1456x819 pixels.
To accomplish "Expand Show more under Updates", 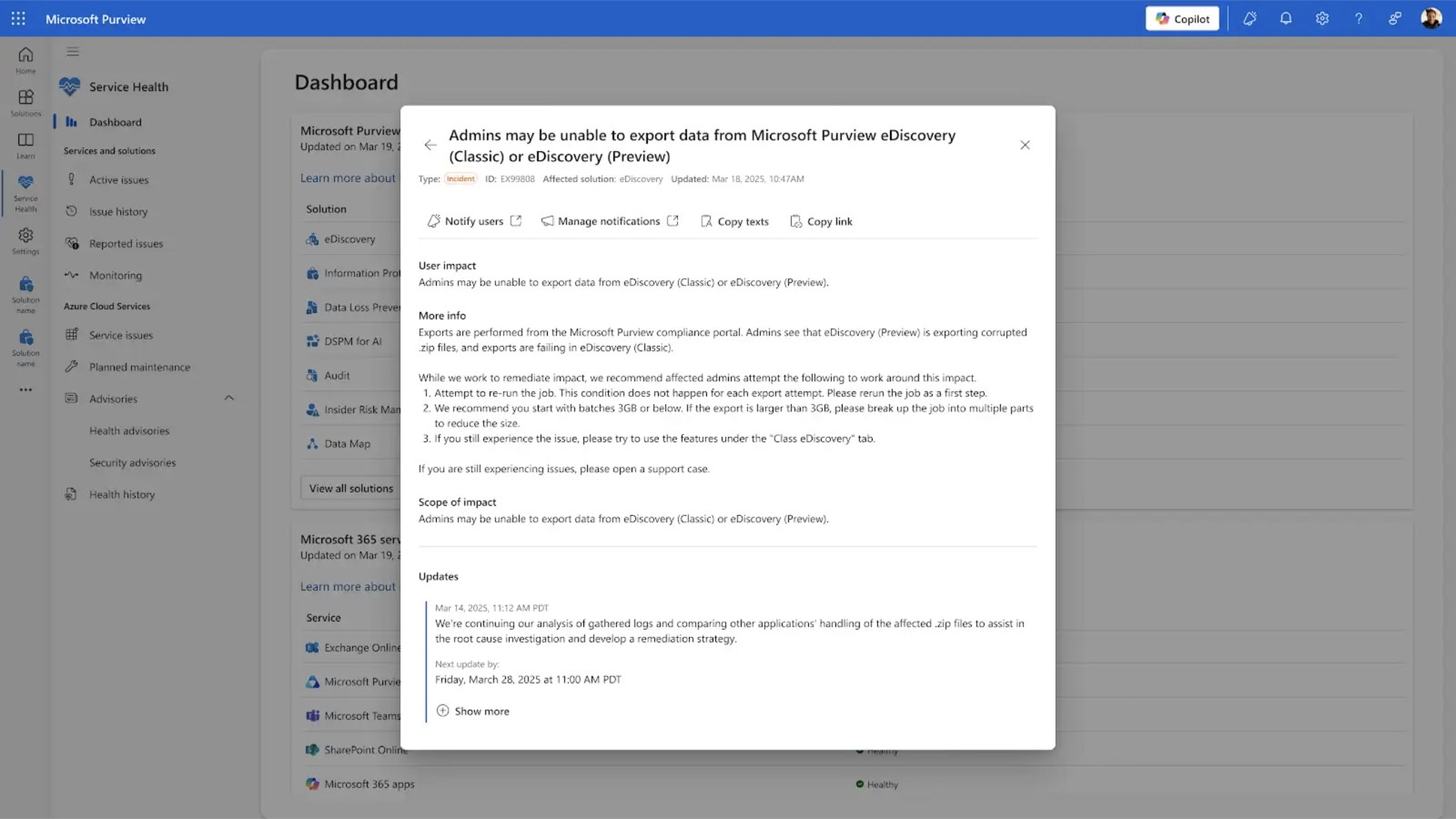I will (x=473, y=711).
